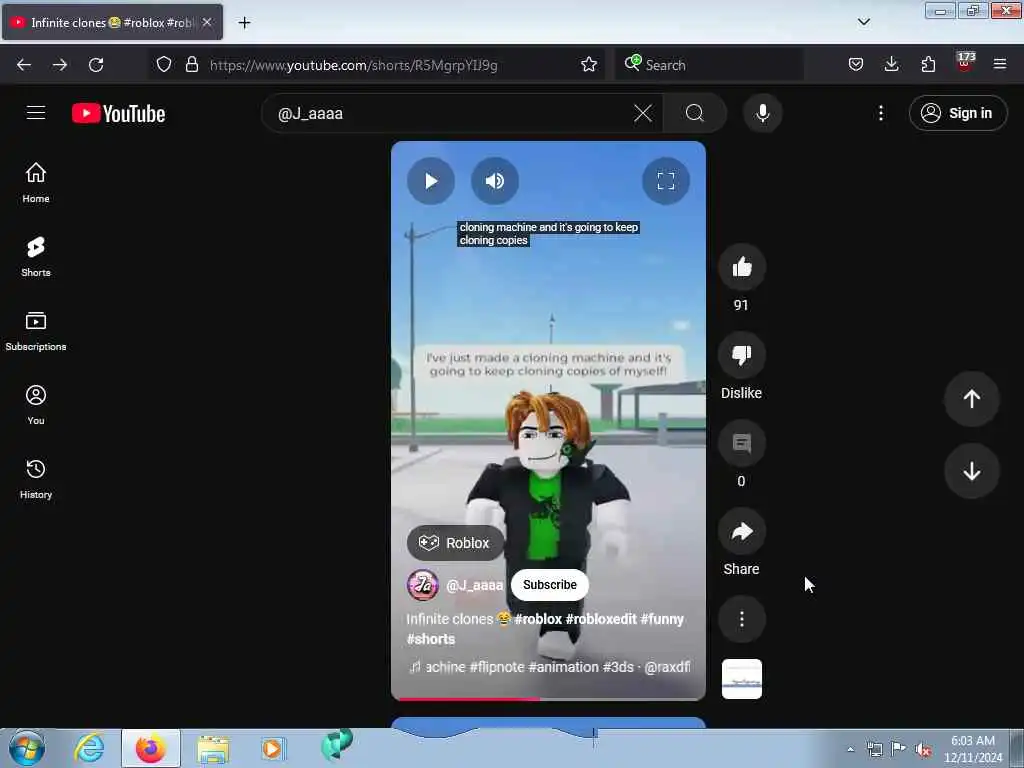
Task: Open the Short's more actions menu
Action: tap(741, 619)
